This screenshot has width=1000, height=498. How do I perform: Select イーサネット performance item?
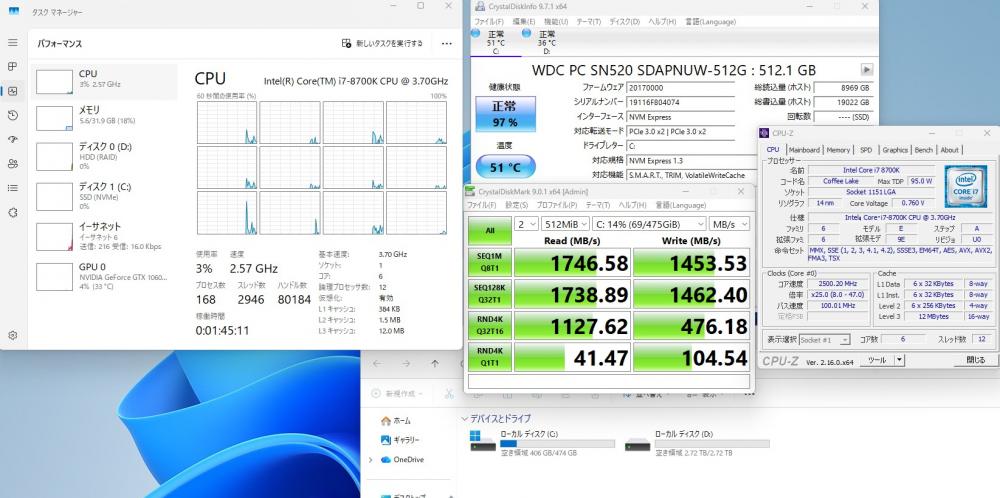click(104, 236)
